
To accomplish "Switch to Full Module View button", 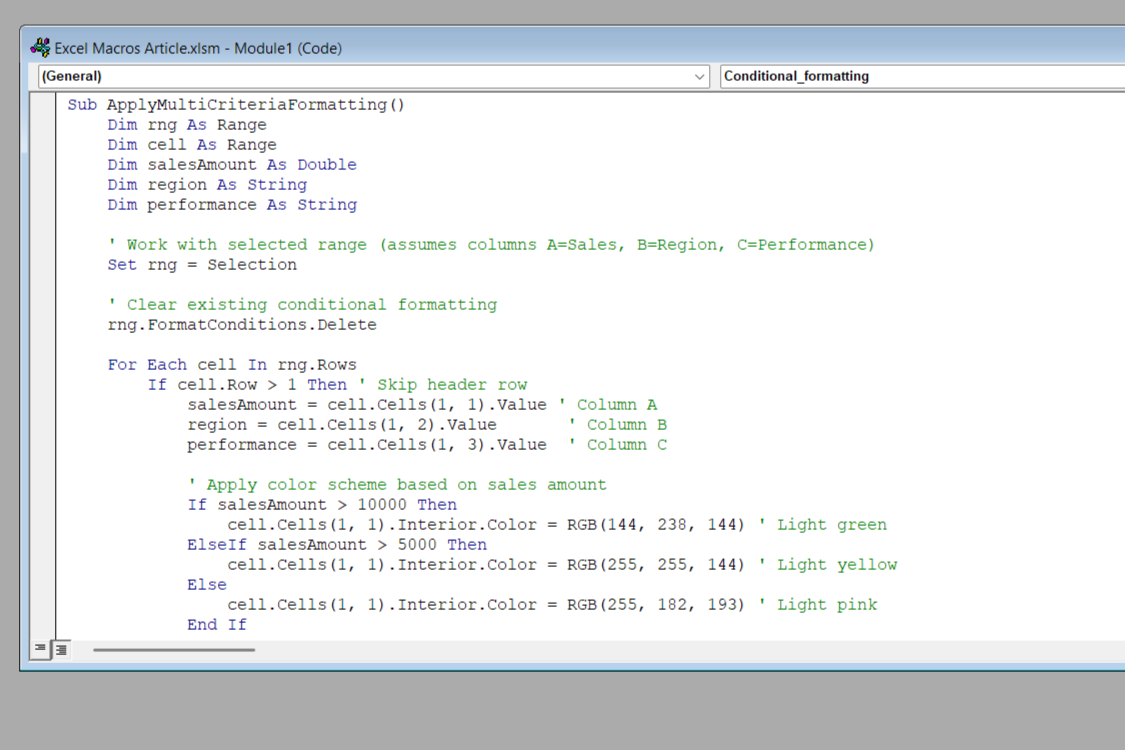I will pyautogui.click(x=62, y=649).
